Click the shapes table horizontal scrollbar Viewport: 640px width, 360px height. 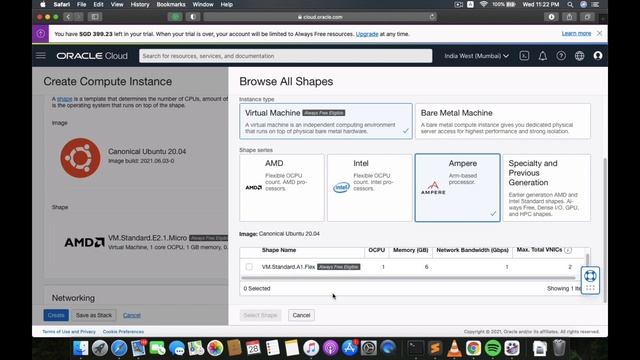408,278
